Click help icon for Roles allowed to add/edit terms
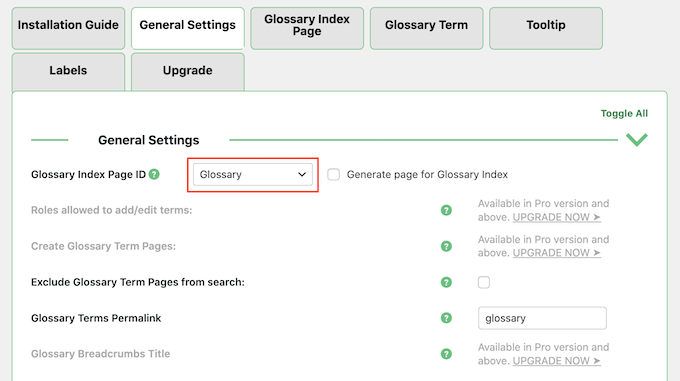The height and width of the screenshot is (381, 680). (446, 210)
